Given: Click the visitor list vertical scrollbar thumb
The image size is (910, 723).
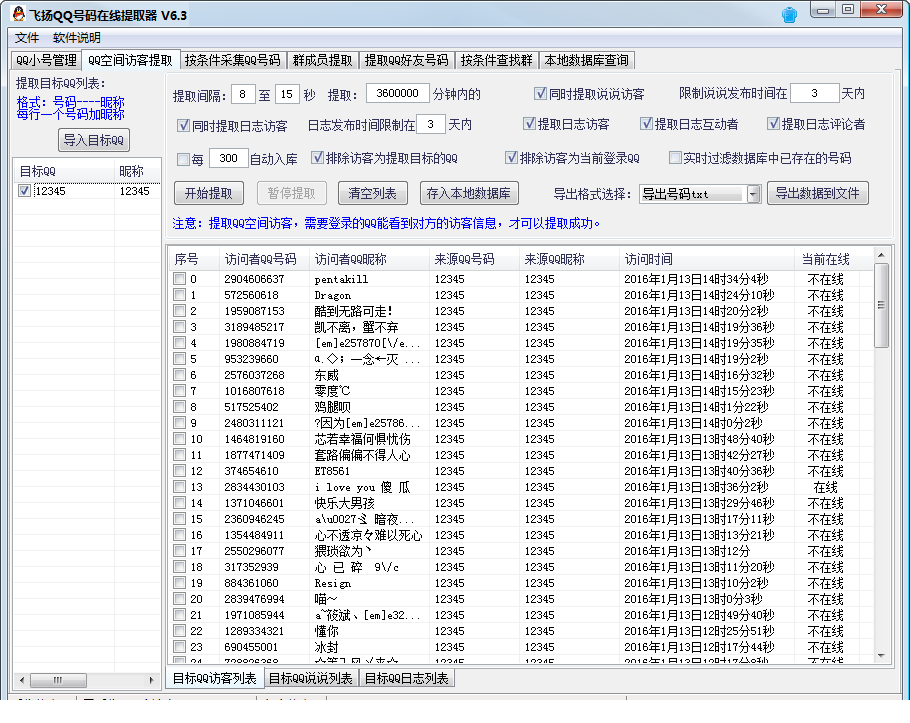Looking at the screenshot, I should 881,306.
